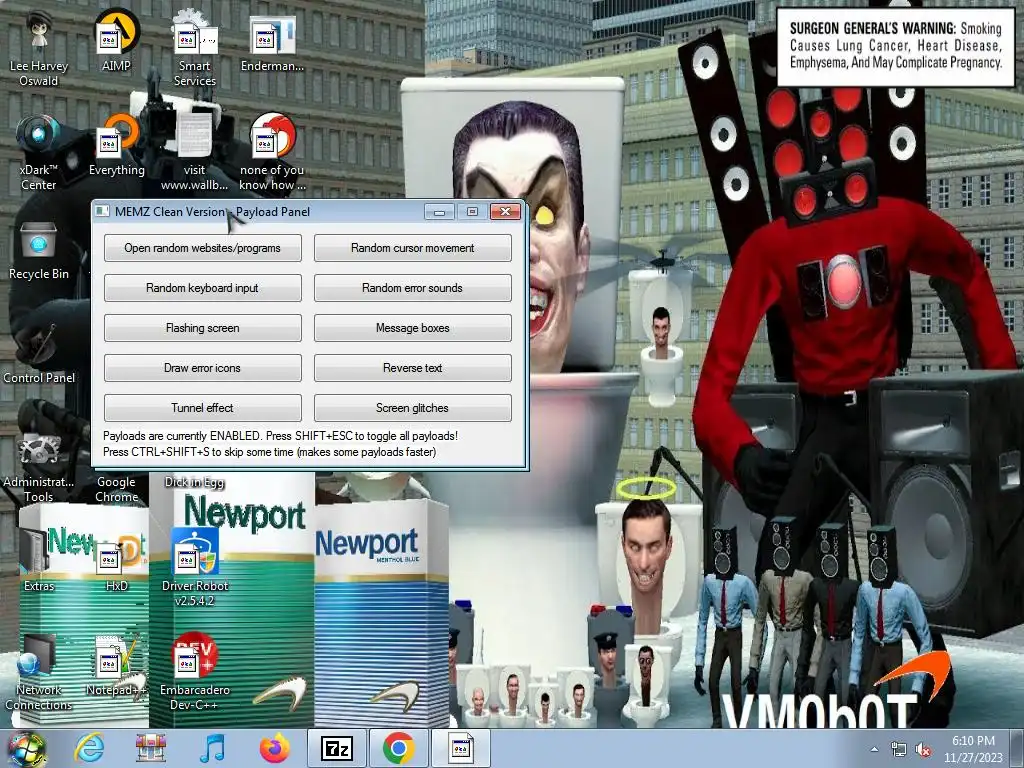The height and width of the screenshot is (768, 1024).
Task: Switch to MEMZ window taskbar button
Action: click(460, 748)
